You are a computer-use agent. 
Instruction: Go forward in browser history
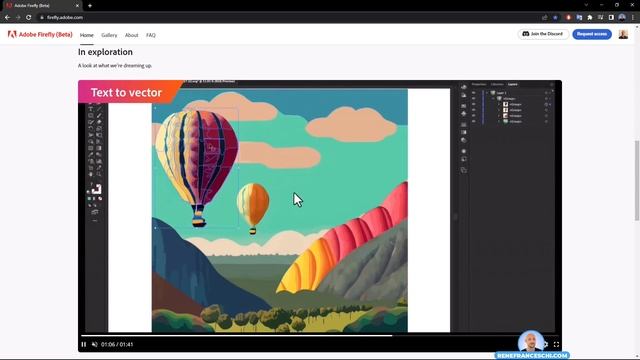click(18, 18)
